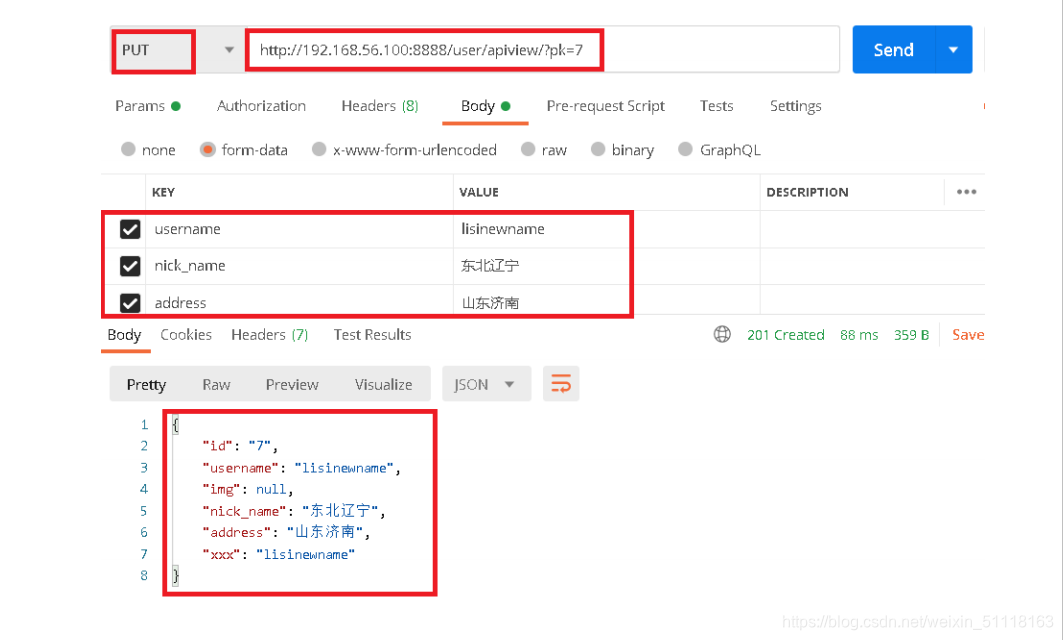Select the form-data radio button

coord(207,149)
